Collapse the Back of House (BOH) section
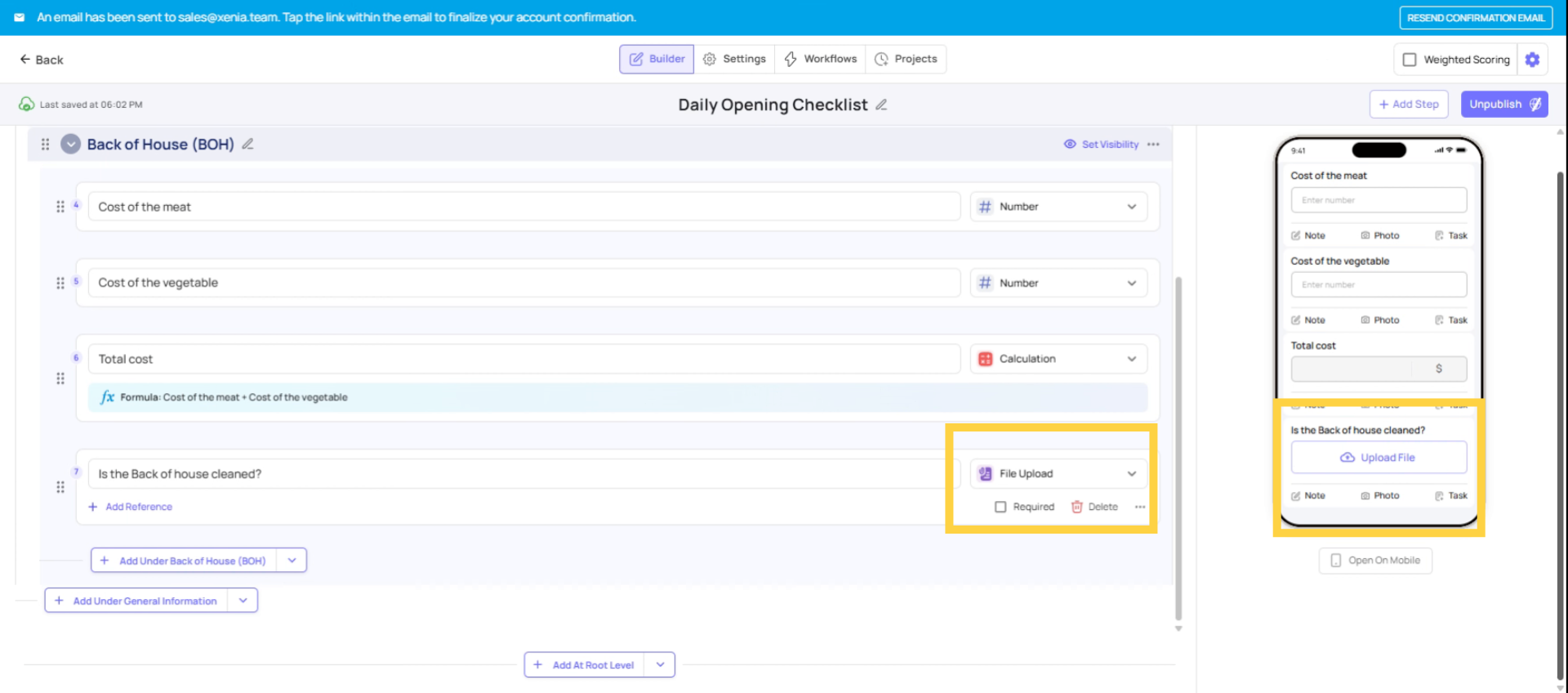1568x693 pixels. click(x=71, y=145)
